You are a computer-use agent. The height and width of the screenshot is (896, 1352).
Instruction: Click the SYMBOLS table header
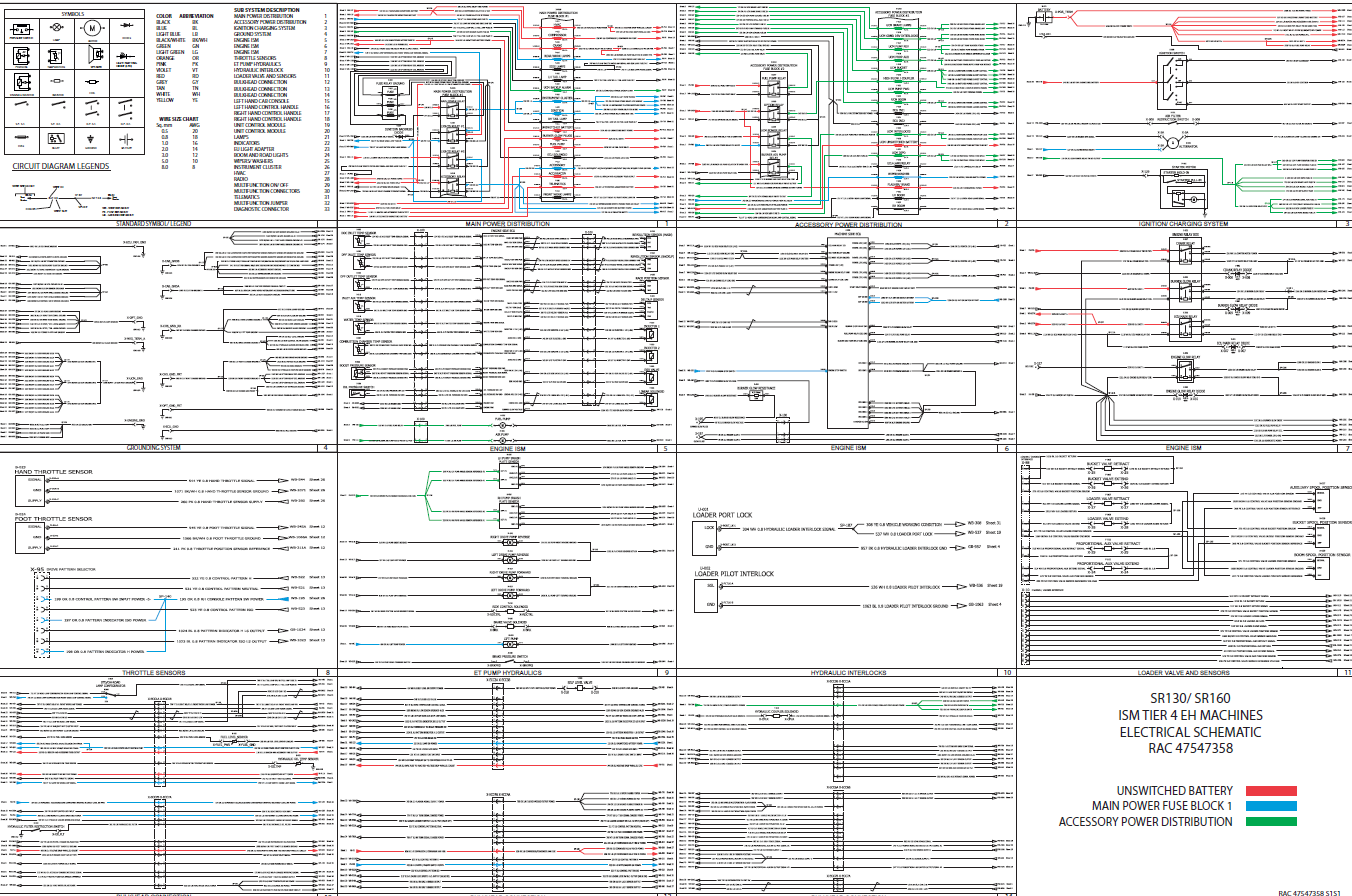click(x=73, y=14)
